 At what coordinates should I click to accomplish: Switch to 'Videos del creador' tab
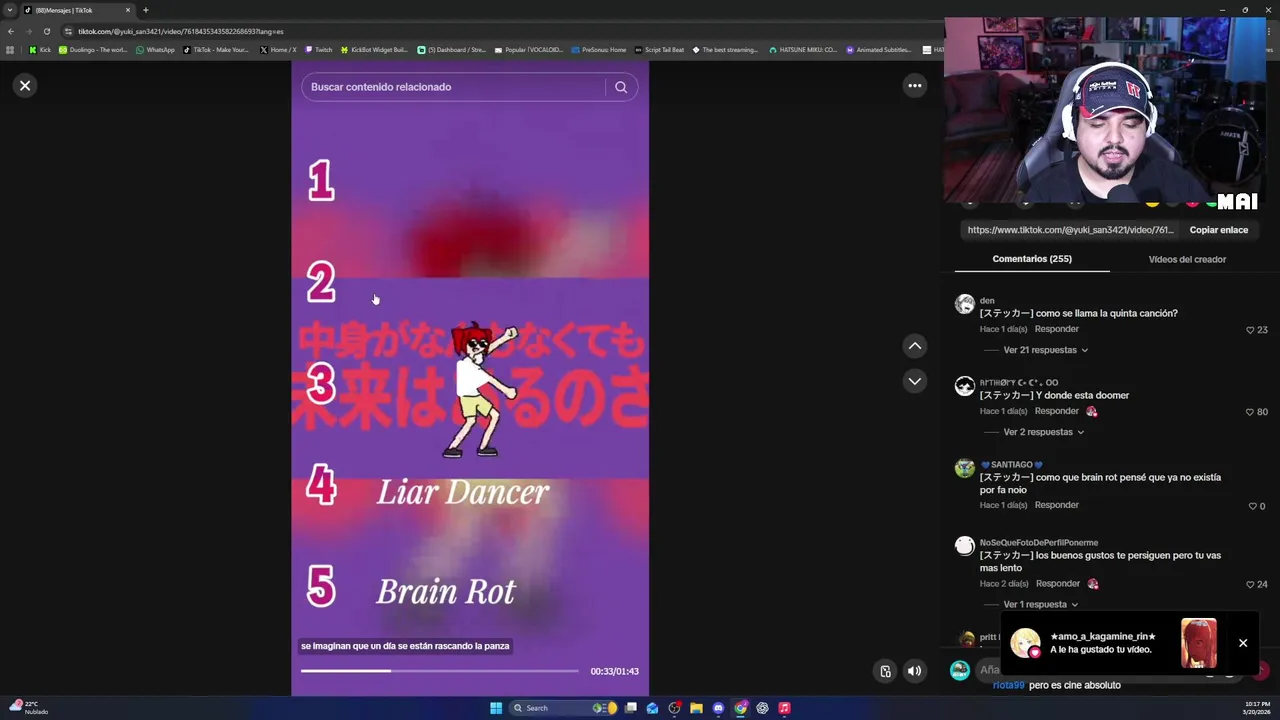pyautogui.click(x=1187, y=259)
